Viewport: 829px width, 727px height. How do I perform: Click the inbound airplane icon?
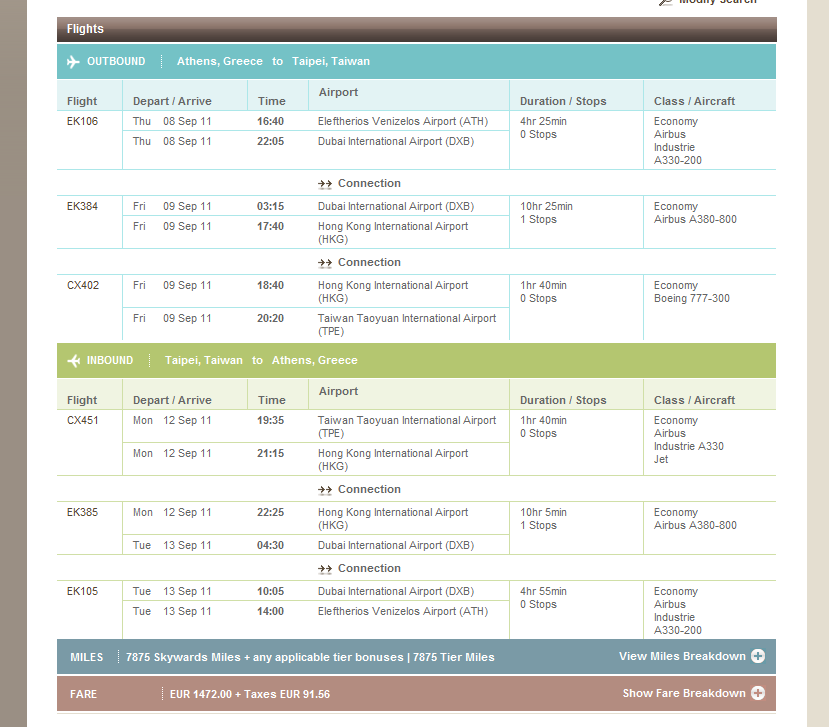point(73,361)
